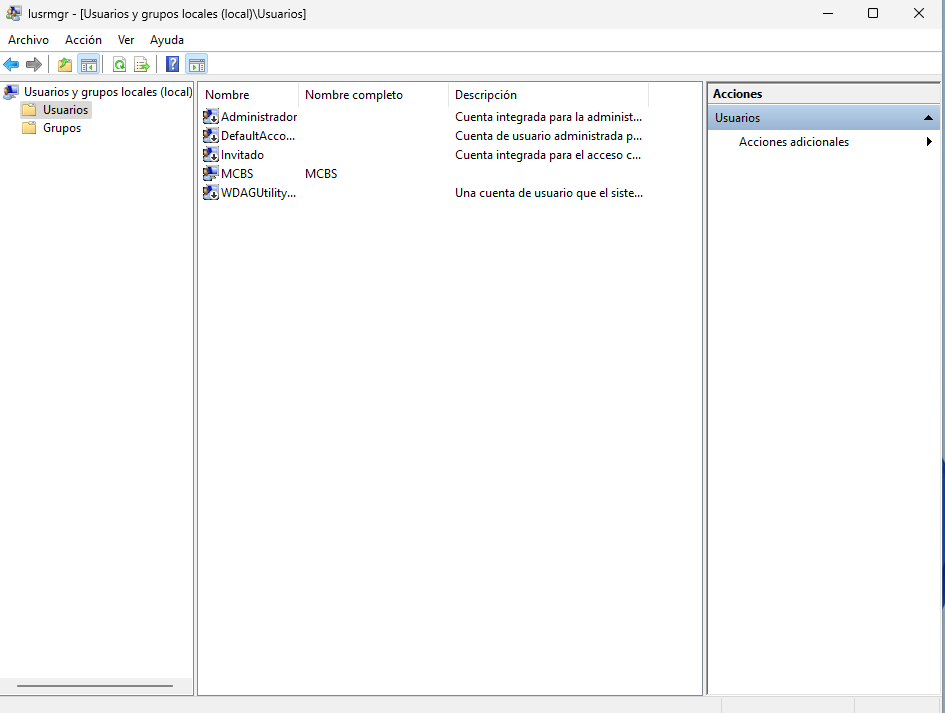Click the Export list toolbar icon
Image resolution: width=945 pixels, height=713 pixels.
(x=142, y=65)
